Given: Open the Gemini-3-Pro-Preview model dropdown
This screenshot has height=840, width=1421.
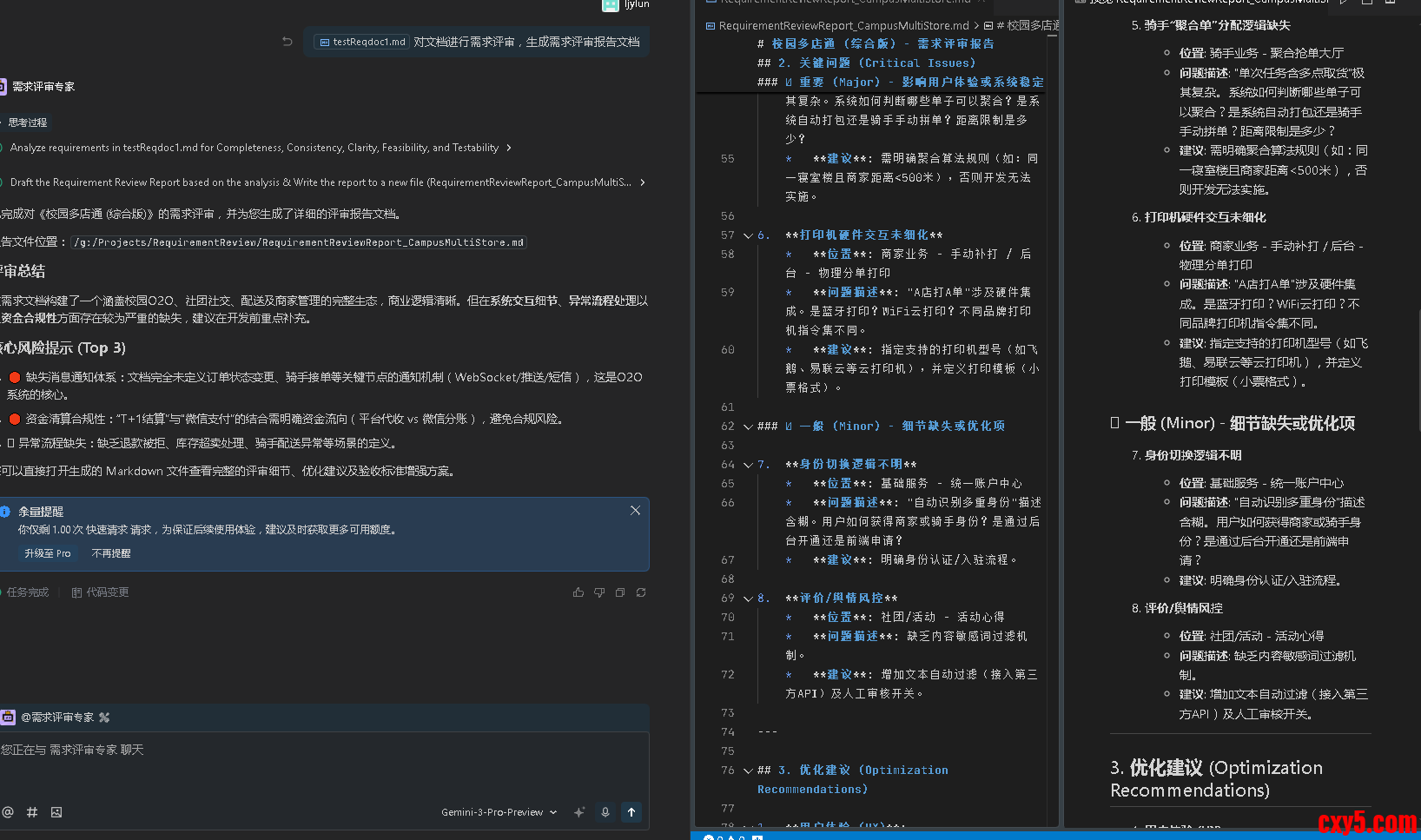Looking at the screenshot, I should pos(499,812).
